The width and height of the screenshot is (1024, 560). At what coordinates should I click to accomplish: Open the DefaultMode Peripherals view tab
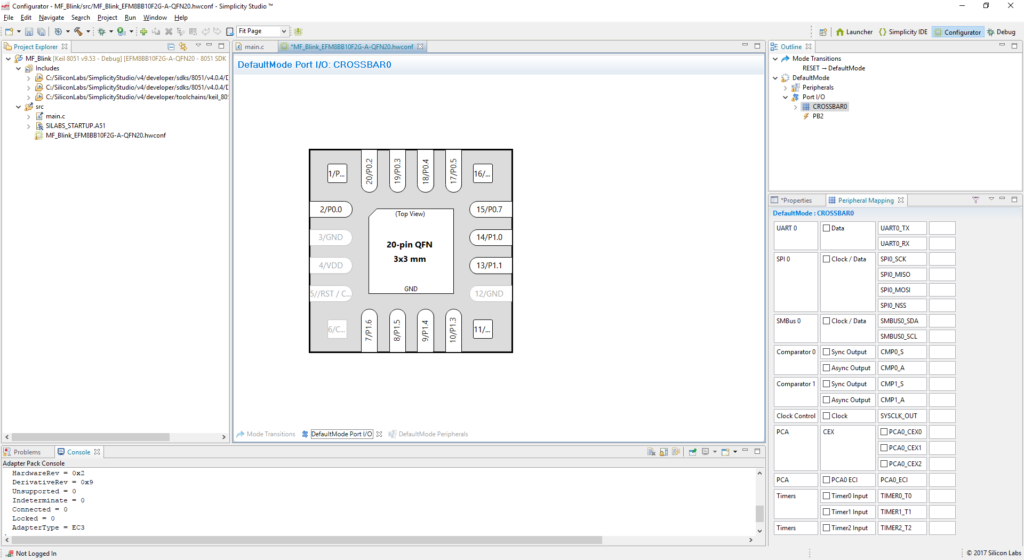tap(432, 434)
